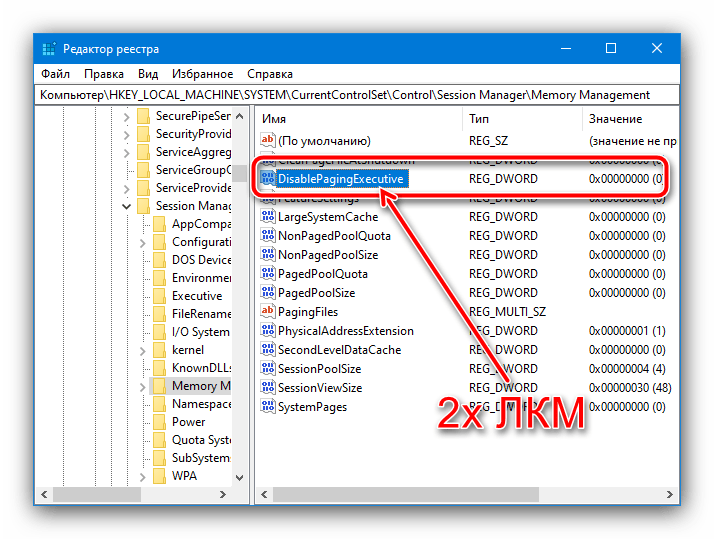Select the Quota System folder icon
Image resolution: width=714 pixels, height=539 pixels.
(159, 440)
